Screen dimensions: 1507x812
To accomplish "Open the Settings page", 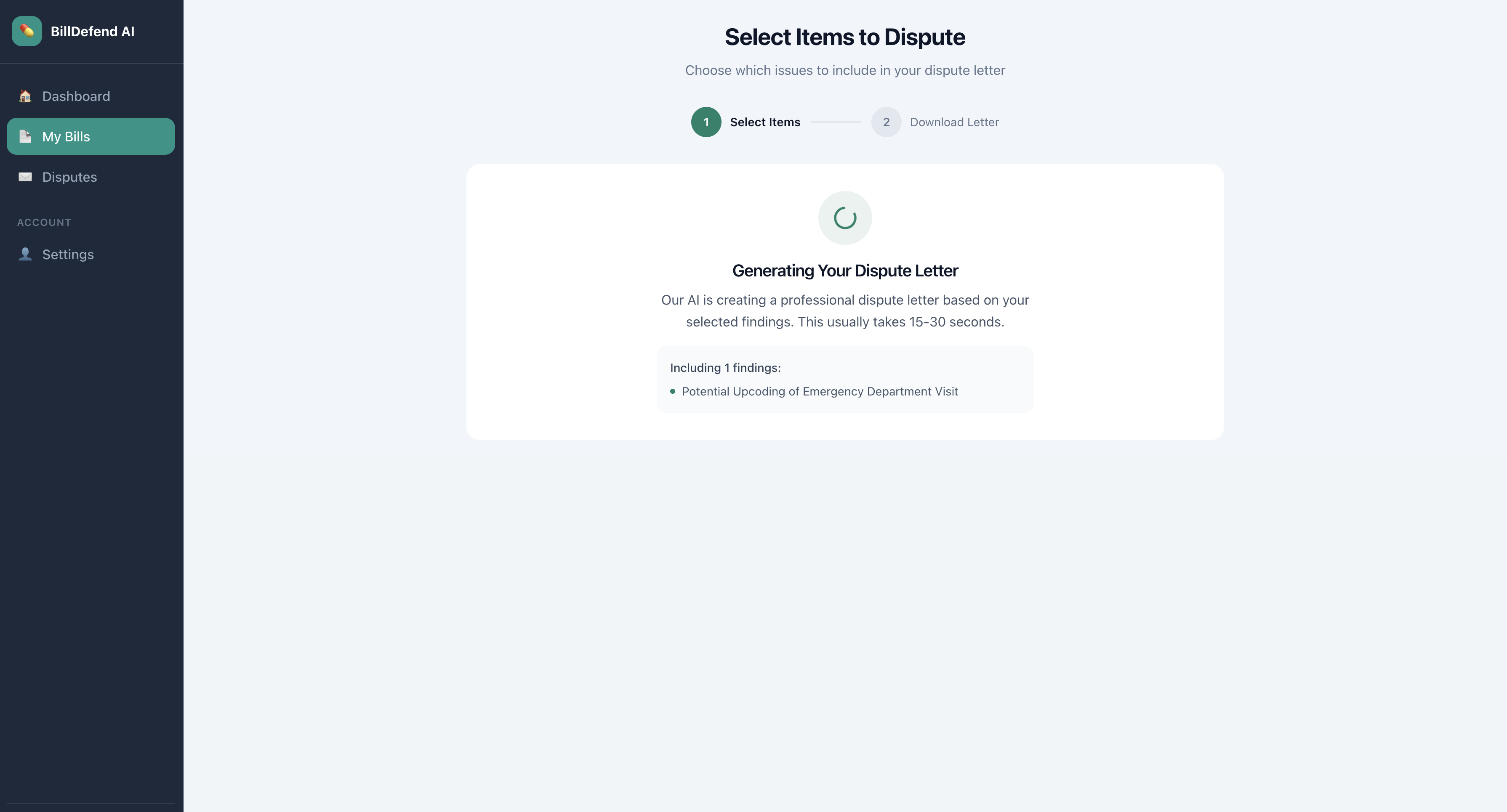I will (x=68, y=254).
